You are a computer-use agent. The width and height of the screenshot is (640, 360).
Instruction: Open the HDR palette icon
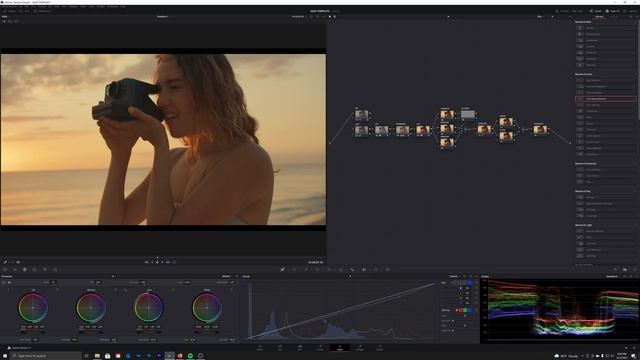point(35,269)
